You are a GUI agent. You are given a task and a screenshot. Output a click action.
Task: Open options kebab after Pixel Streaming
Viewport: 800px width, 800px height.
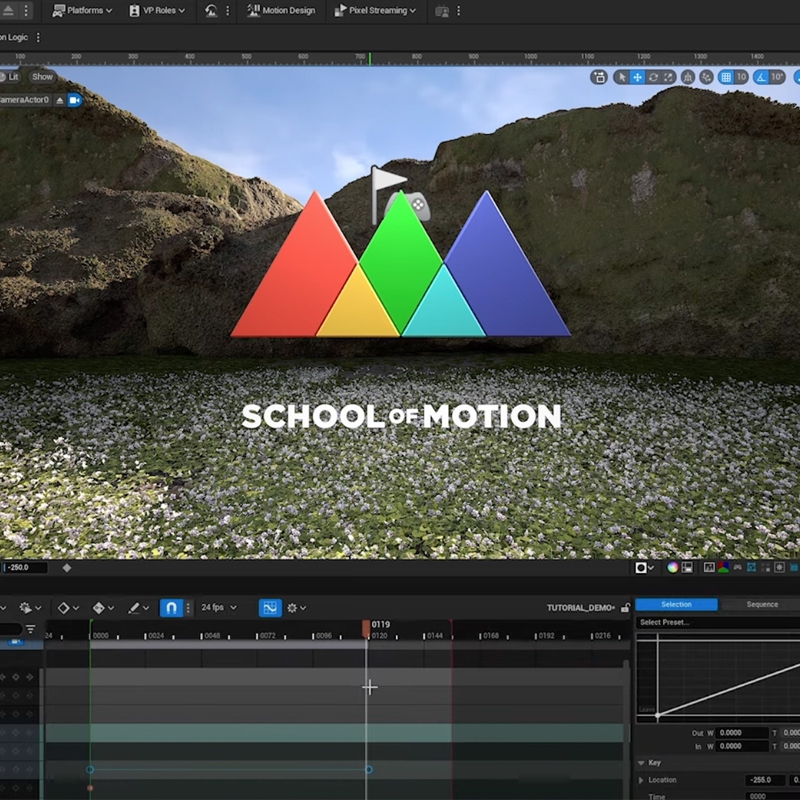(x=458, y=10)
